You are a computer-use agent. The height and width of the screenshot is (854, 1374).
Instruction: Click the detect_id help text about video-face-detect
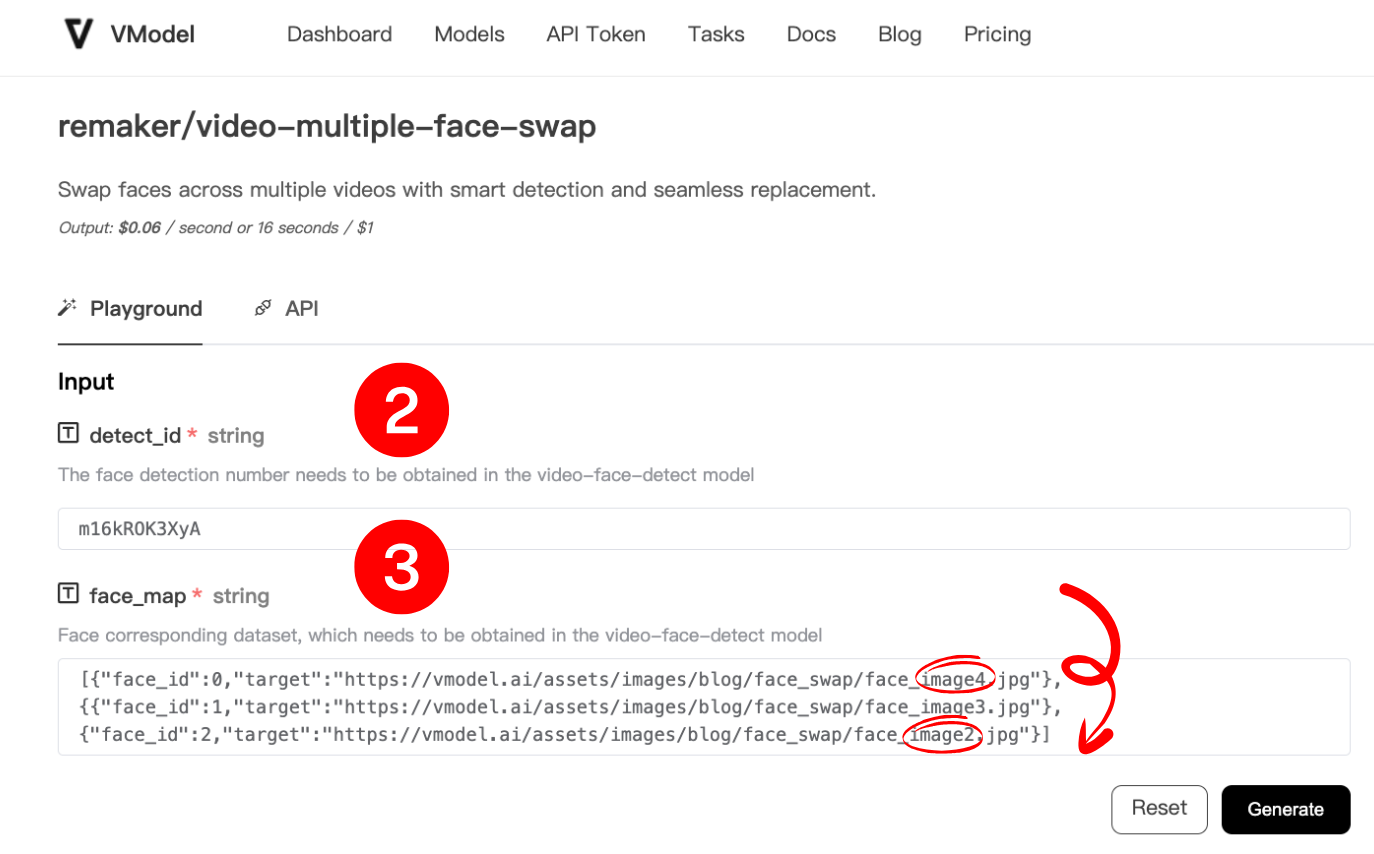406,475
